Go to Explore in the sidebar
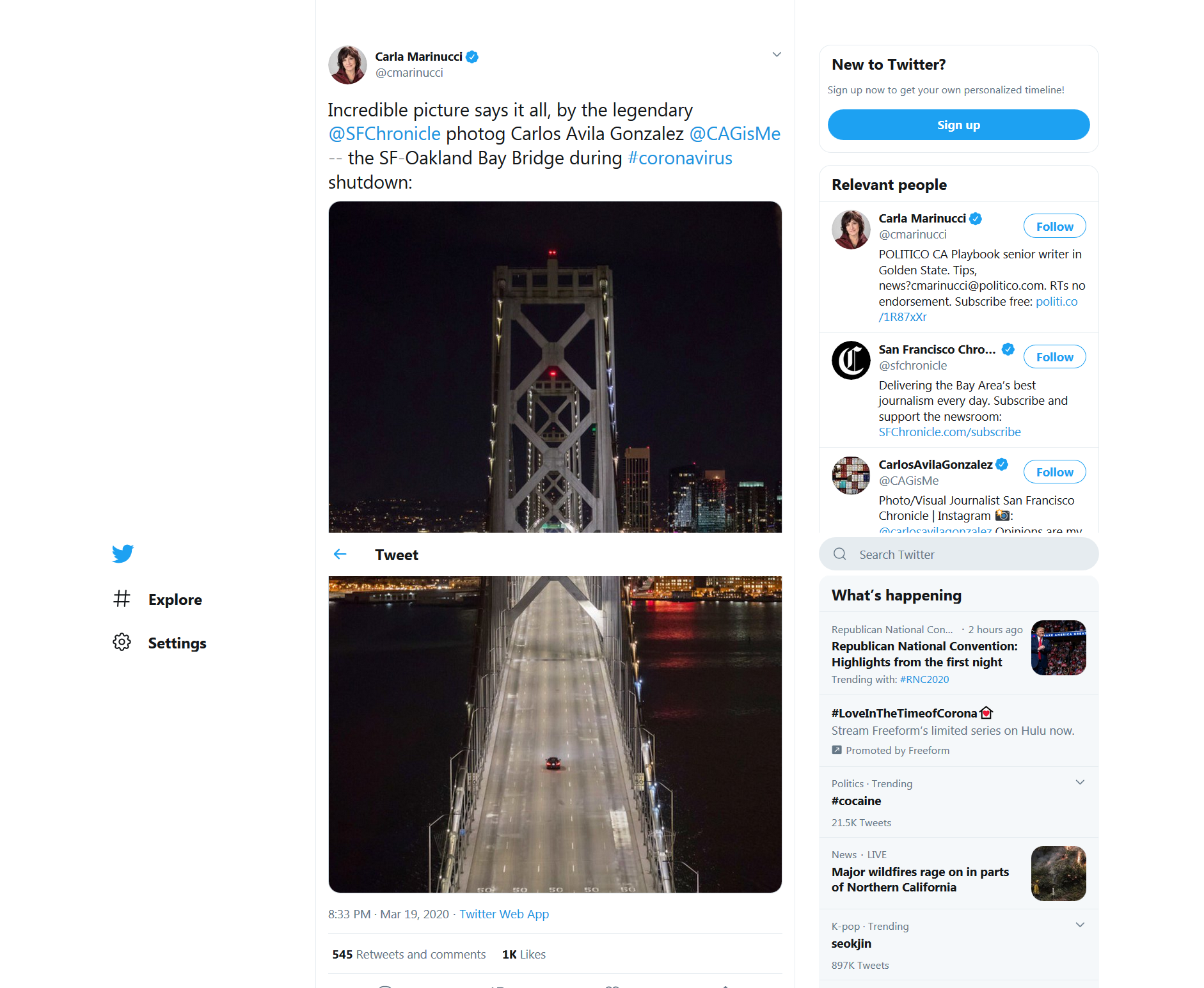 click(x=175, y=600)
